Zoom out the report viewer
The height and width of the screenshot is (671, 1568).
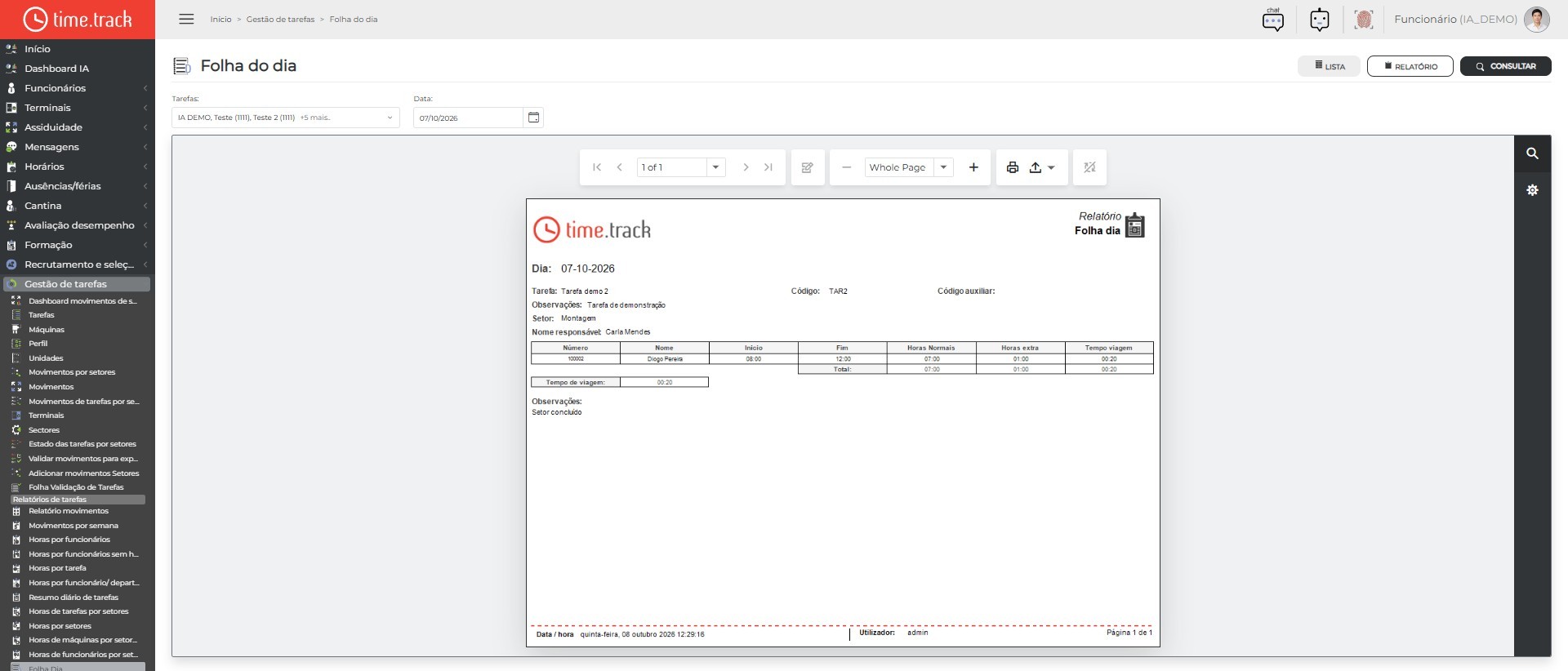847,167
